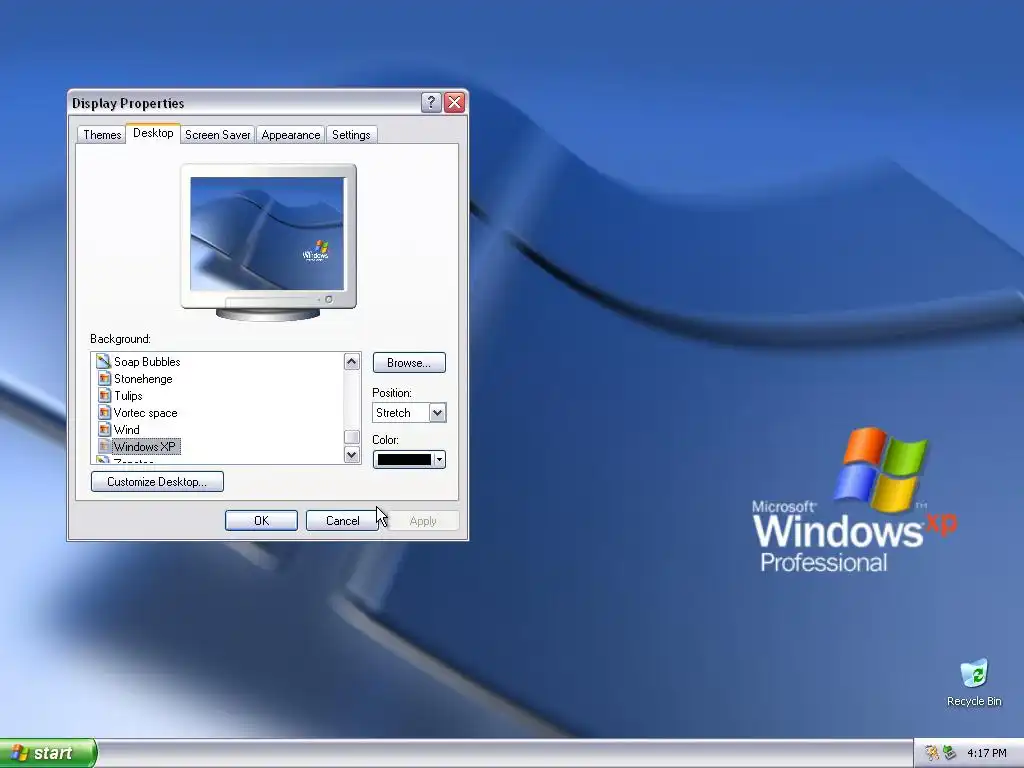Click the monitor wallpaper preview

point(267,233)
